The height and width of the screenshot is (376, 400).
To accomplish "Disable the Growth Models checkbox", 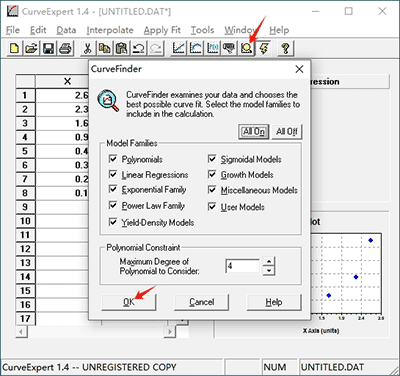I will [212, 174].
